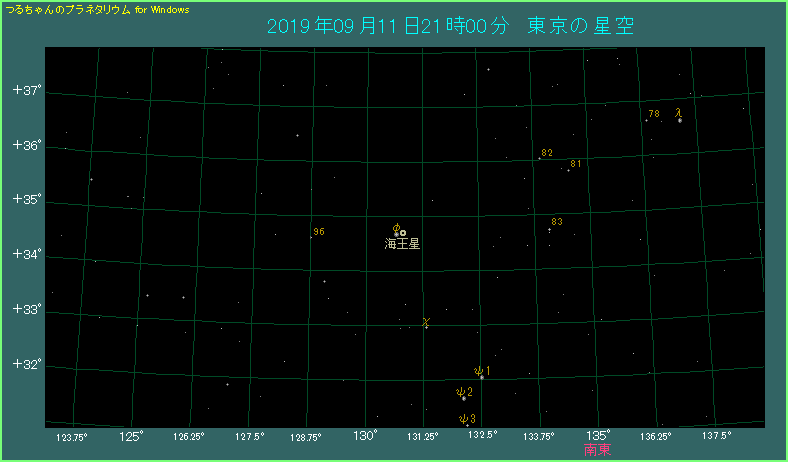Select star number 81
The width and height of the screenshot is (788, 462).
click(568, 170)
